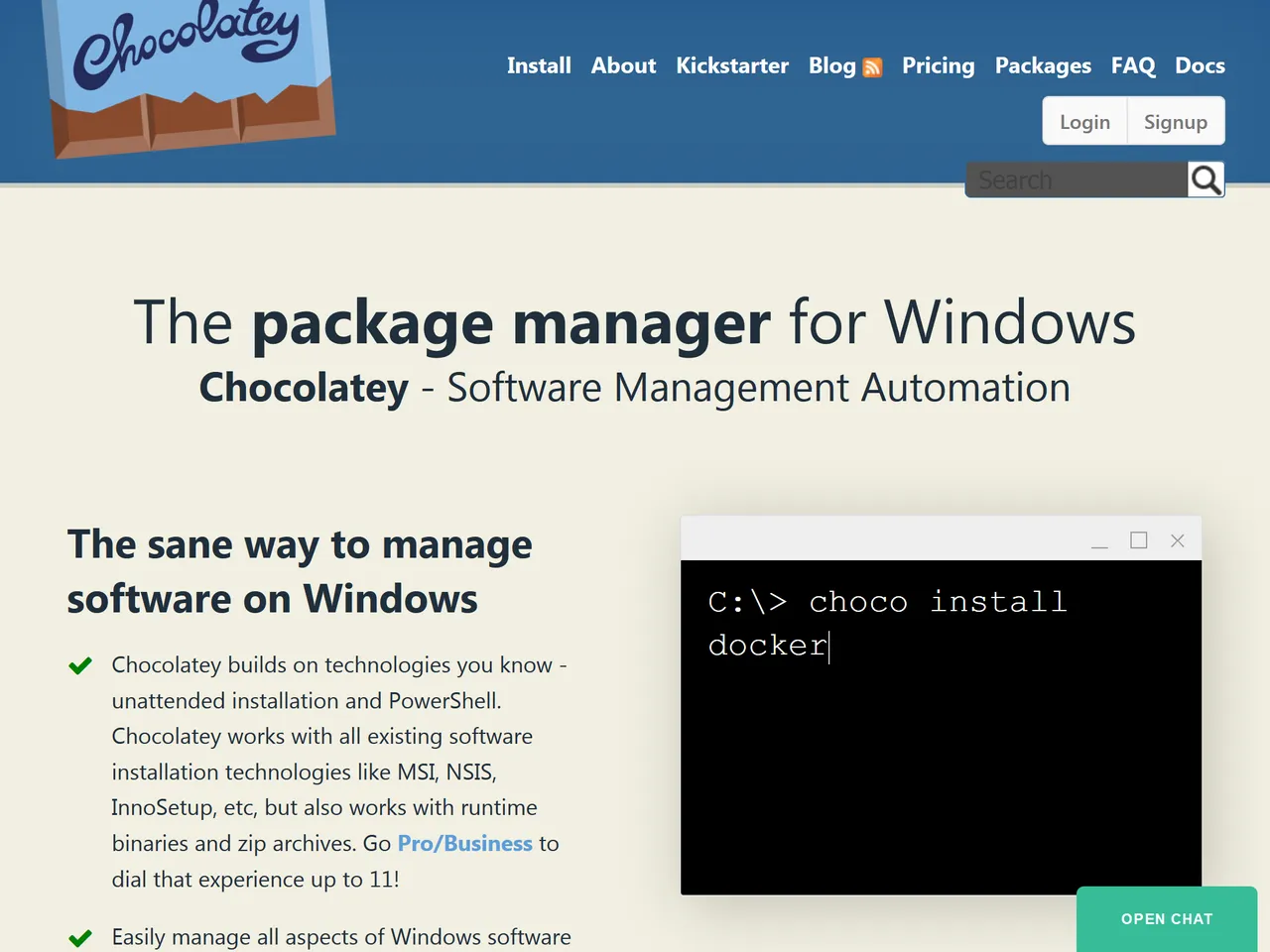The image size is (1270, 952).
Task: Click the Signup button
Action: pyautogui.click(x=1176, y=121)
